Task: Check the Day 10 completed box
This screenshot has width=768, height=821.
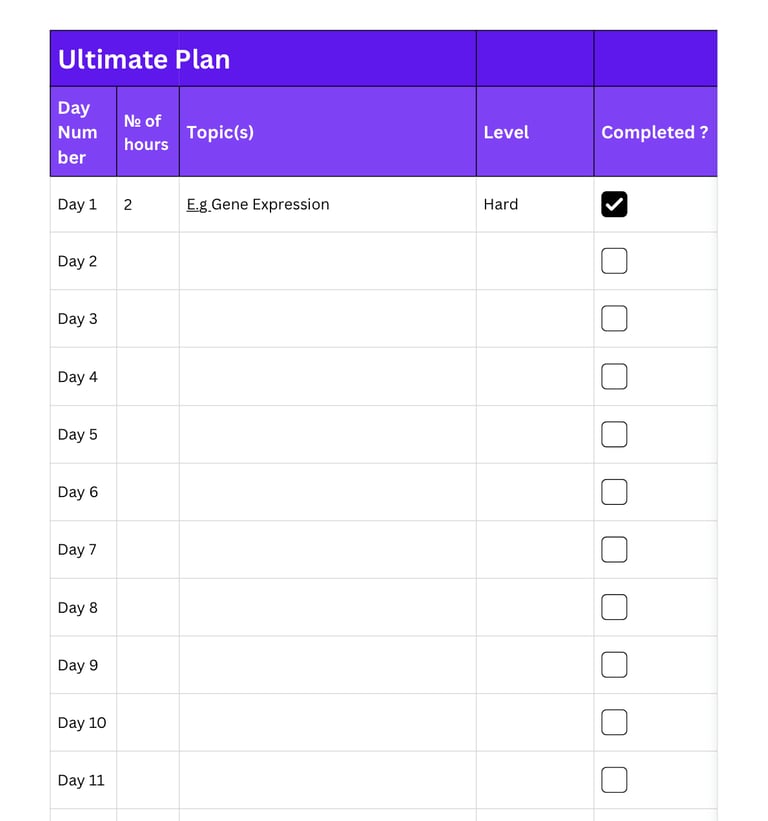Action: coord(613,722)
